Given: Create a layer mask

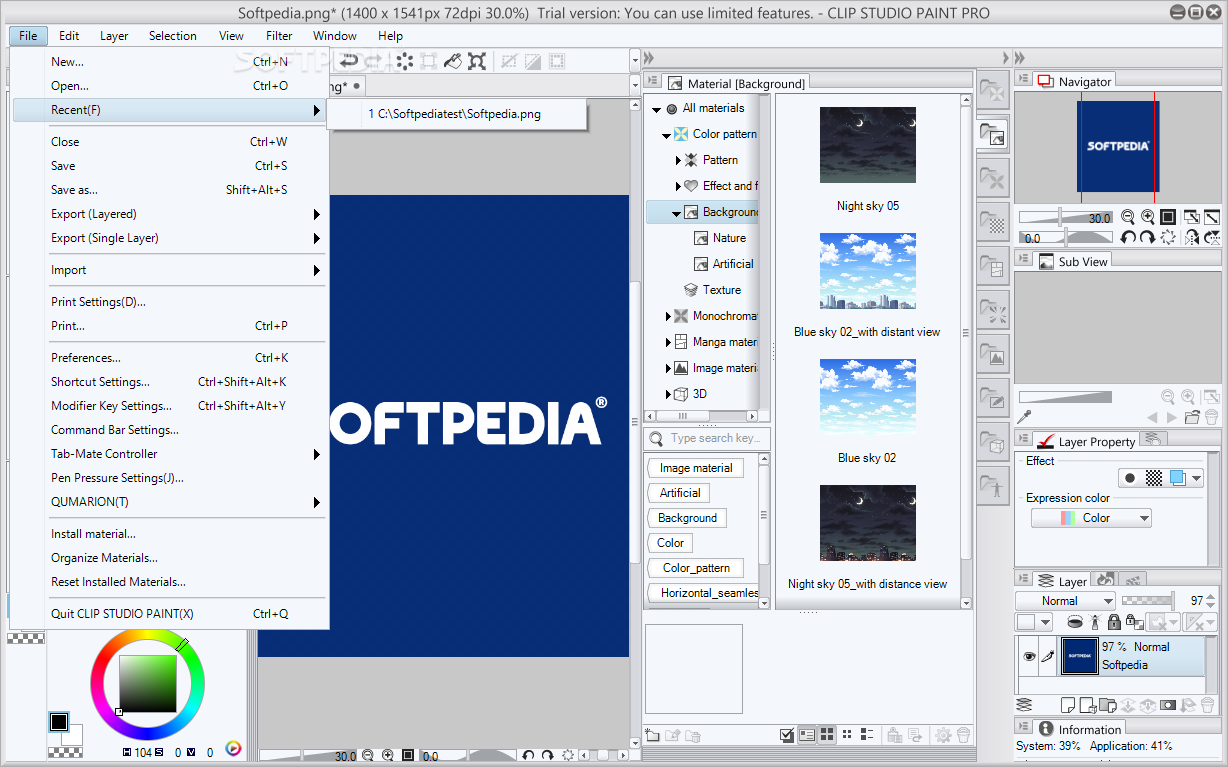Looking at the screenshot, I should pyautogui.click(x=1167, y=706).
